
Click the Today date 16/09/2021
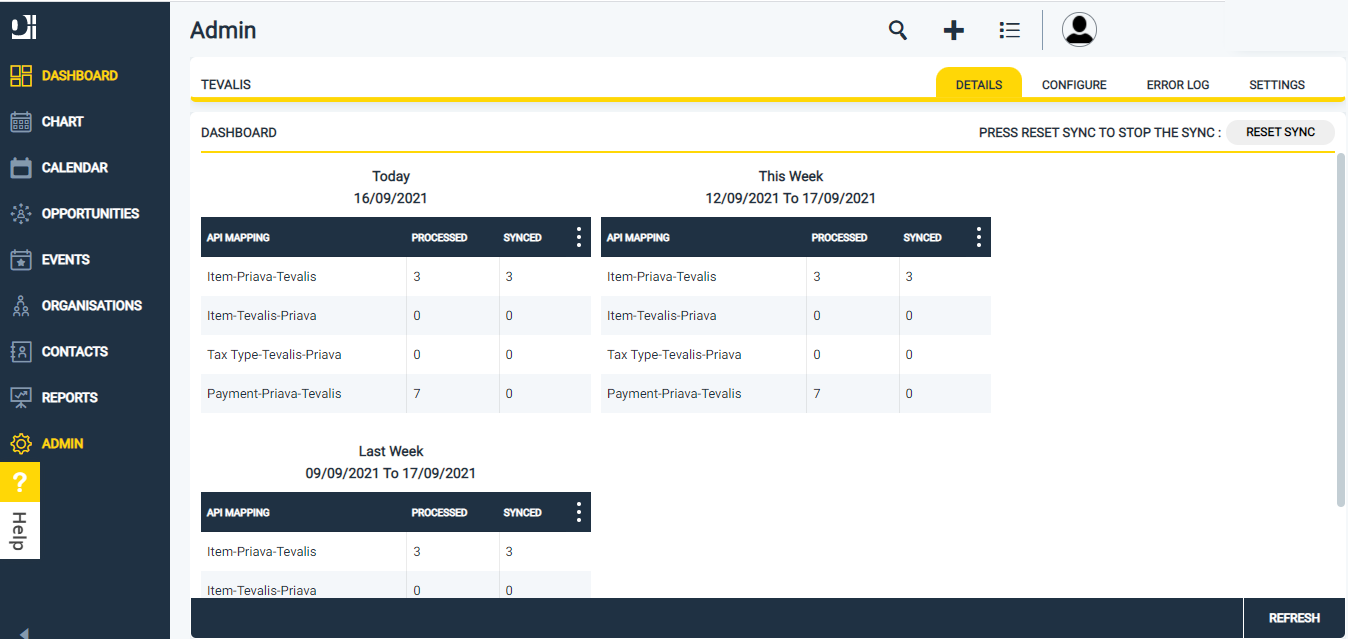[390, 198]
